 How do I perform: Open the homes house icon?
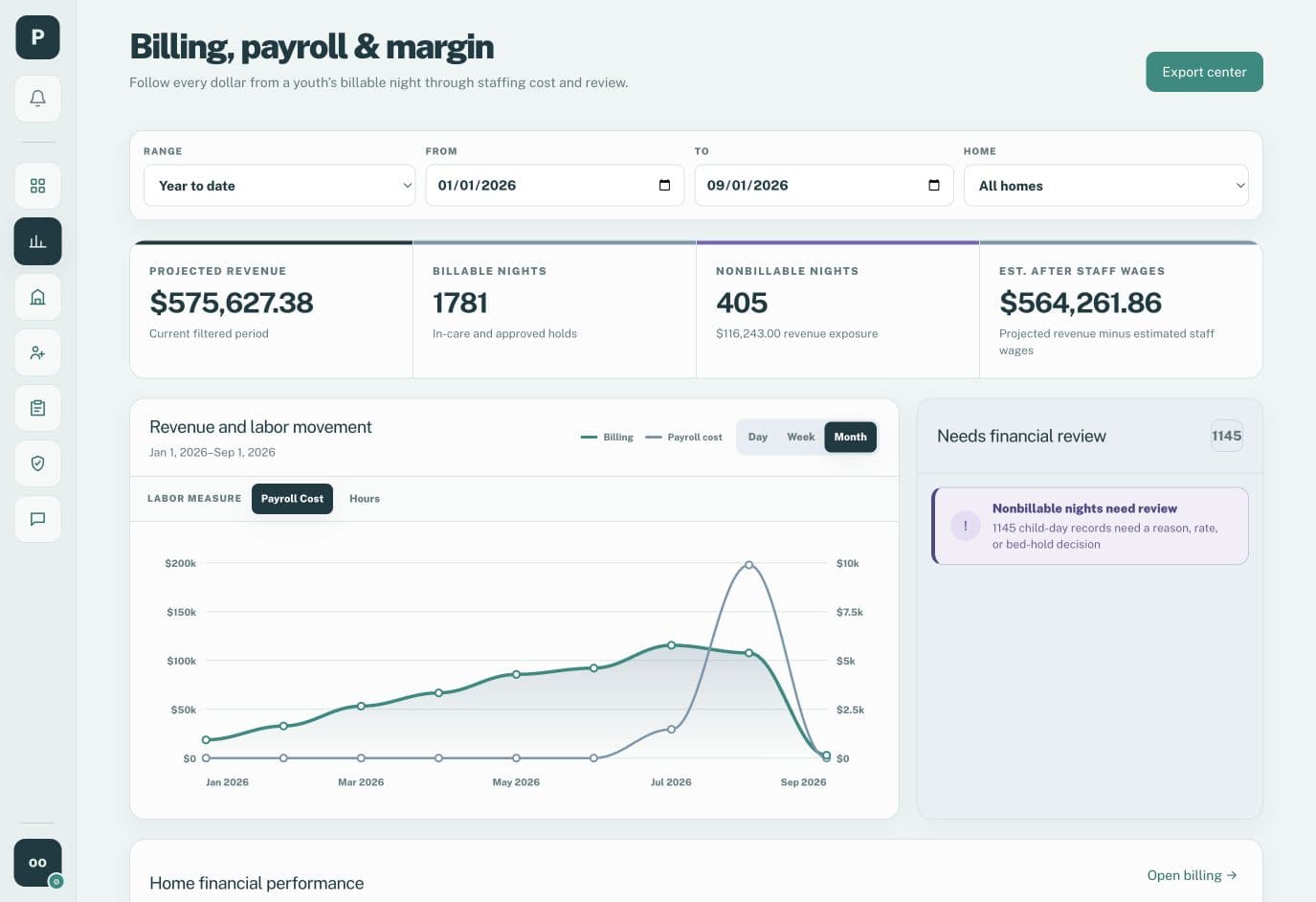(x=37, y=297)
